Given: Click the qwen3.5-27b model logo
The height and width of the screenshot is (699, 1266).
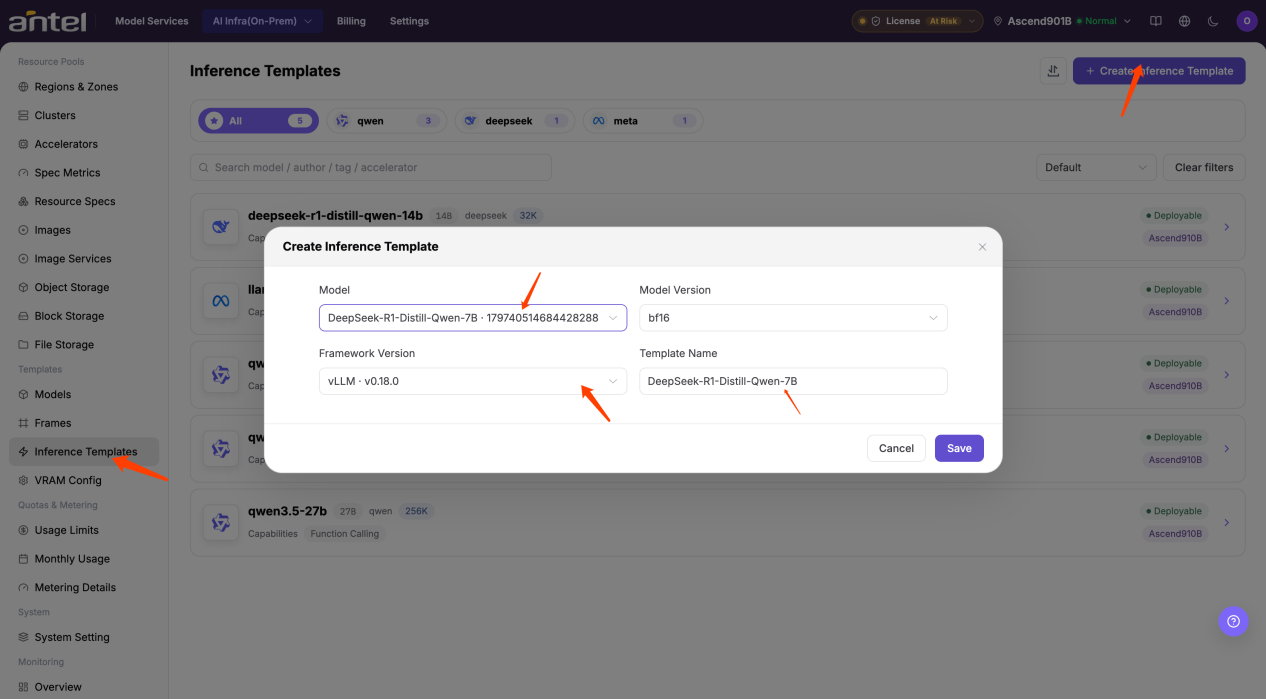Looking at the screenshot, I should [x=221, y=522].
